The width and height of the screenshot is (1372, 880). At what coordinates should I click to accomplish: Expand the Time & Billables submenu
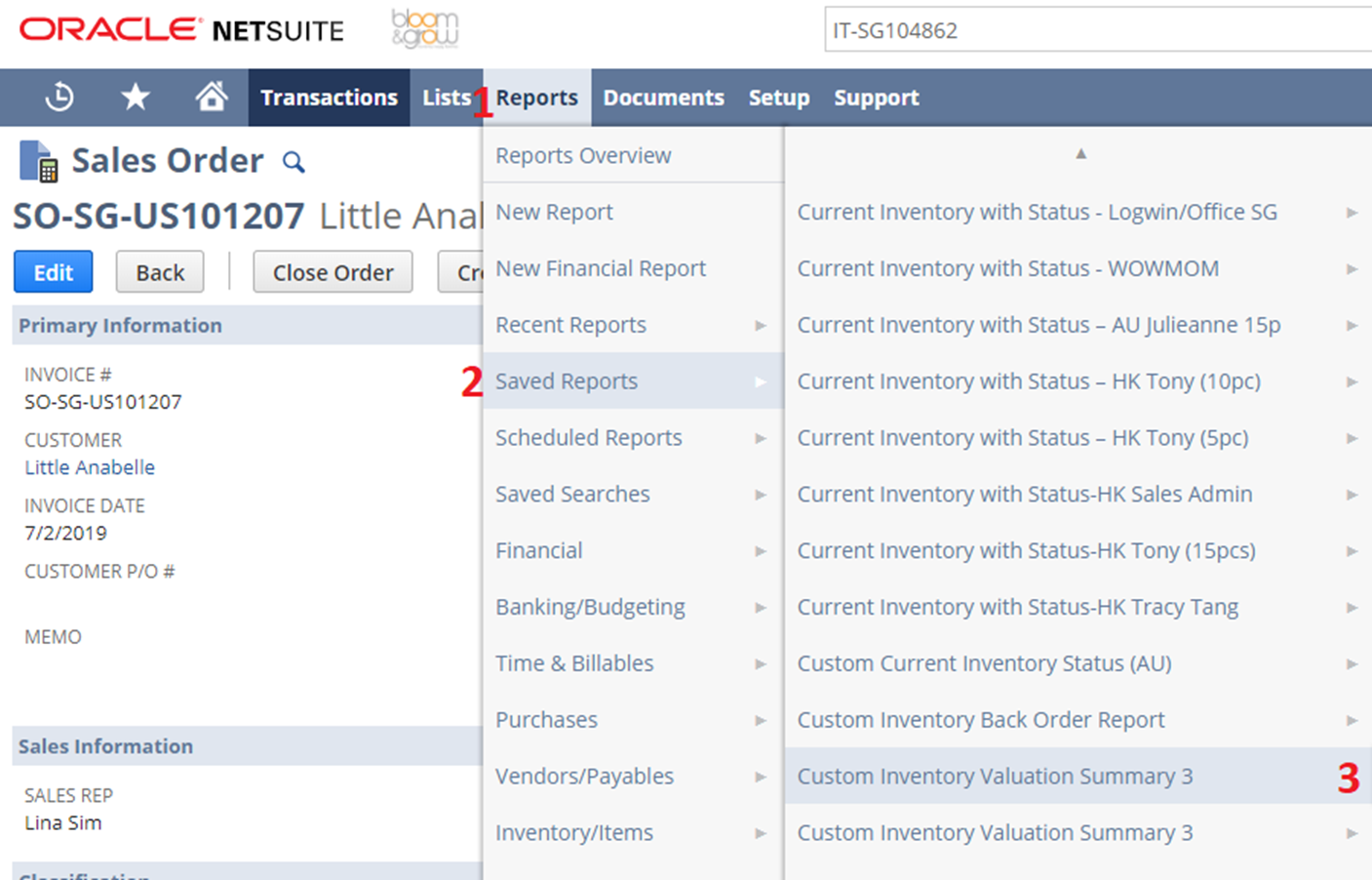[x=633, y=663]
